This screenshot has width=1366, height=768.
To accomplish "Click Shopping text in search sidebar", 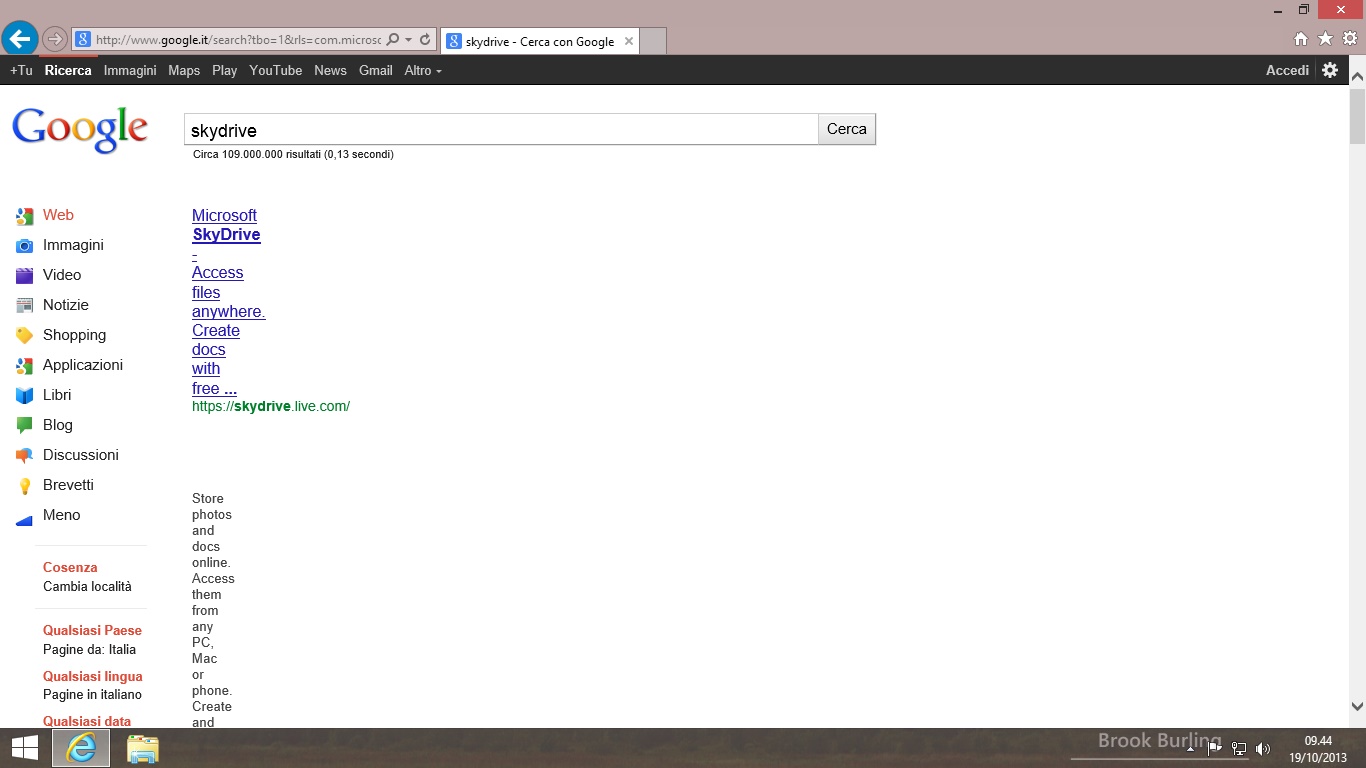I will pyautogui.click(x=74, y=335).
